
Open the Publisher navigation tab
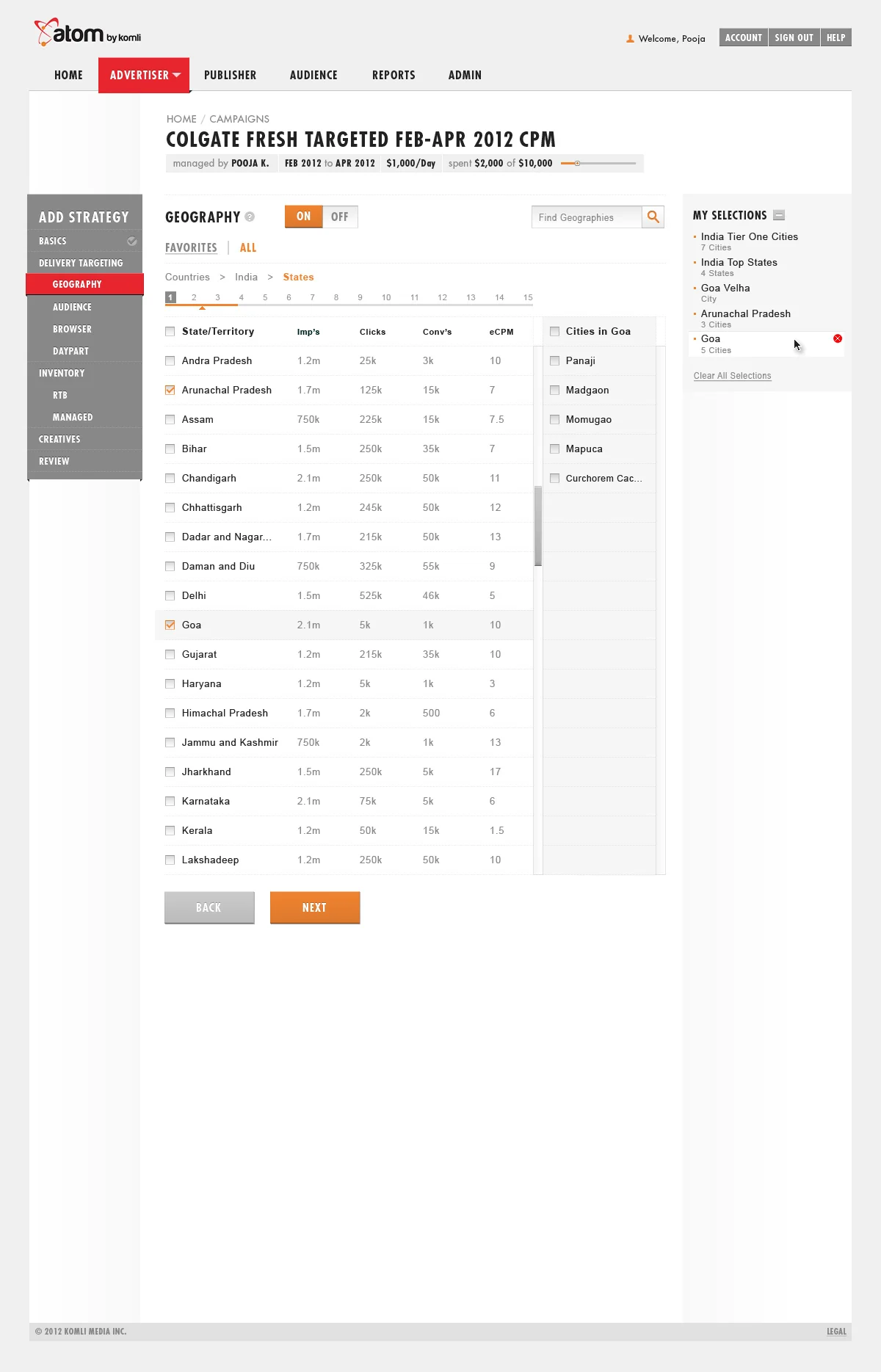[230, 75]
